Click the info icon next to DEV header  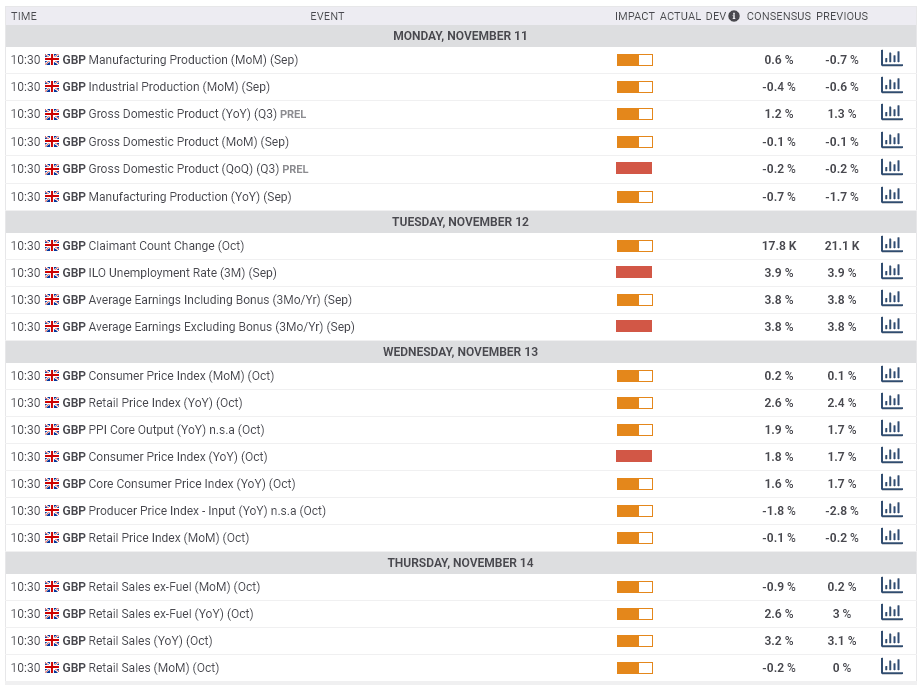tap(735, 16)
